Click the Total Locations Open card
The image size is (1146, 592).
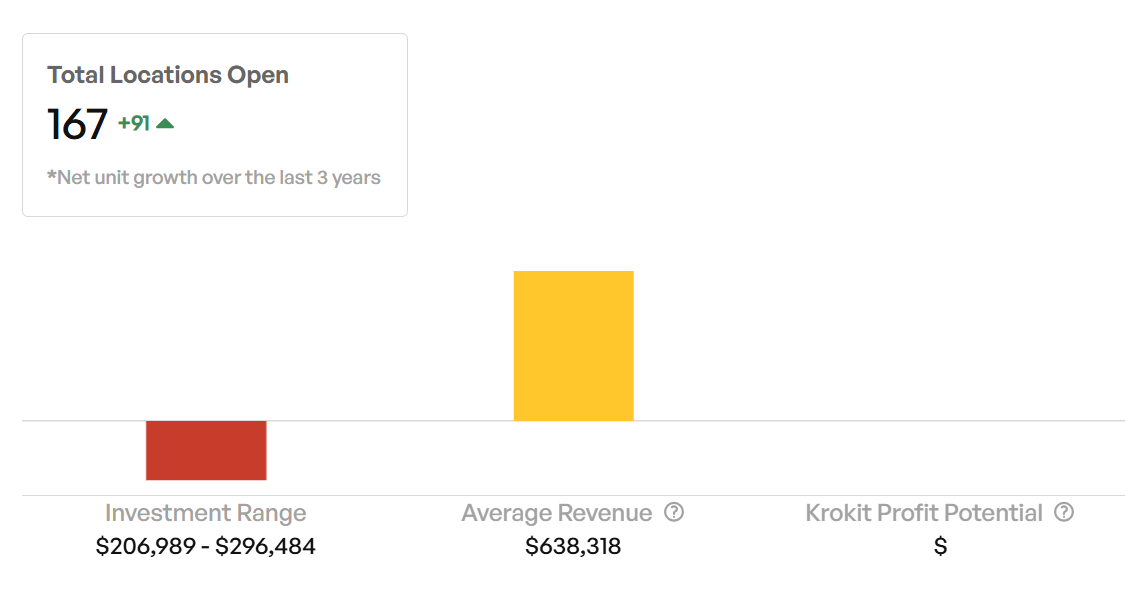coord(215,125)
